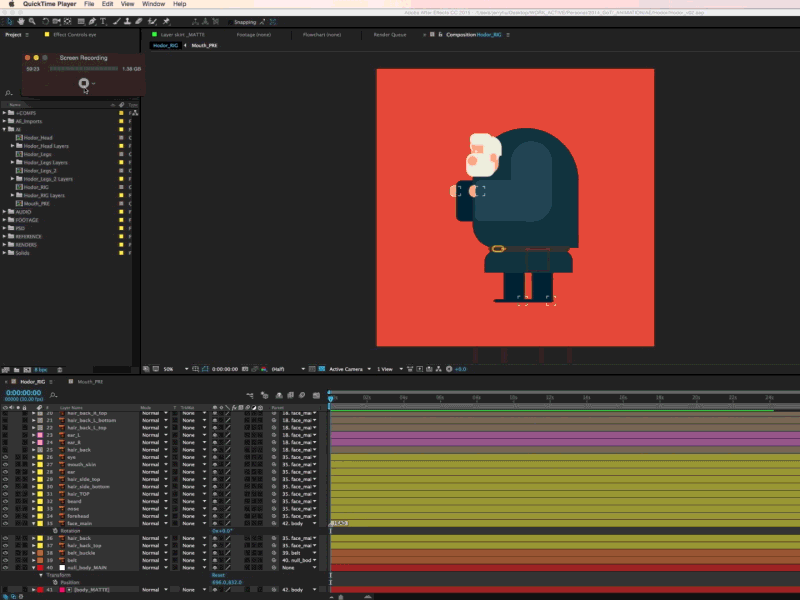Image resolution: width=800 pixels, height=600 pixels.
Task: Enable frame blending icon in timeline
Action: tap(290, 395)
